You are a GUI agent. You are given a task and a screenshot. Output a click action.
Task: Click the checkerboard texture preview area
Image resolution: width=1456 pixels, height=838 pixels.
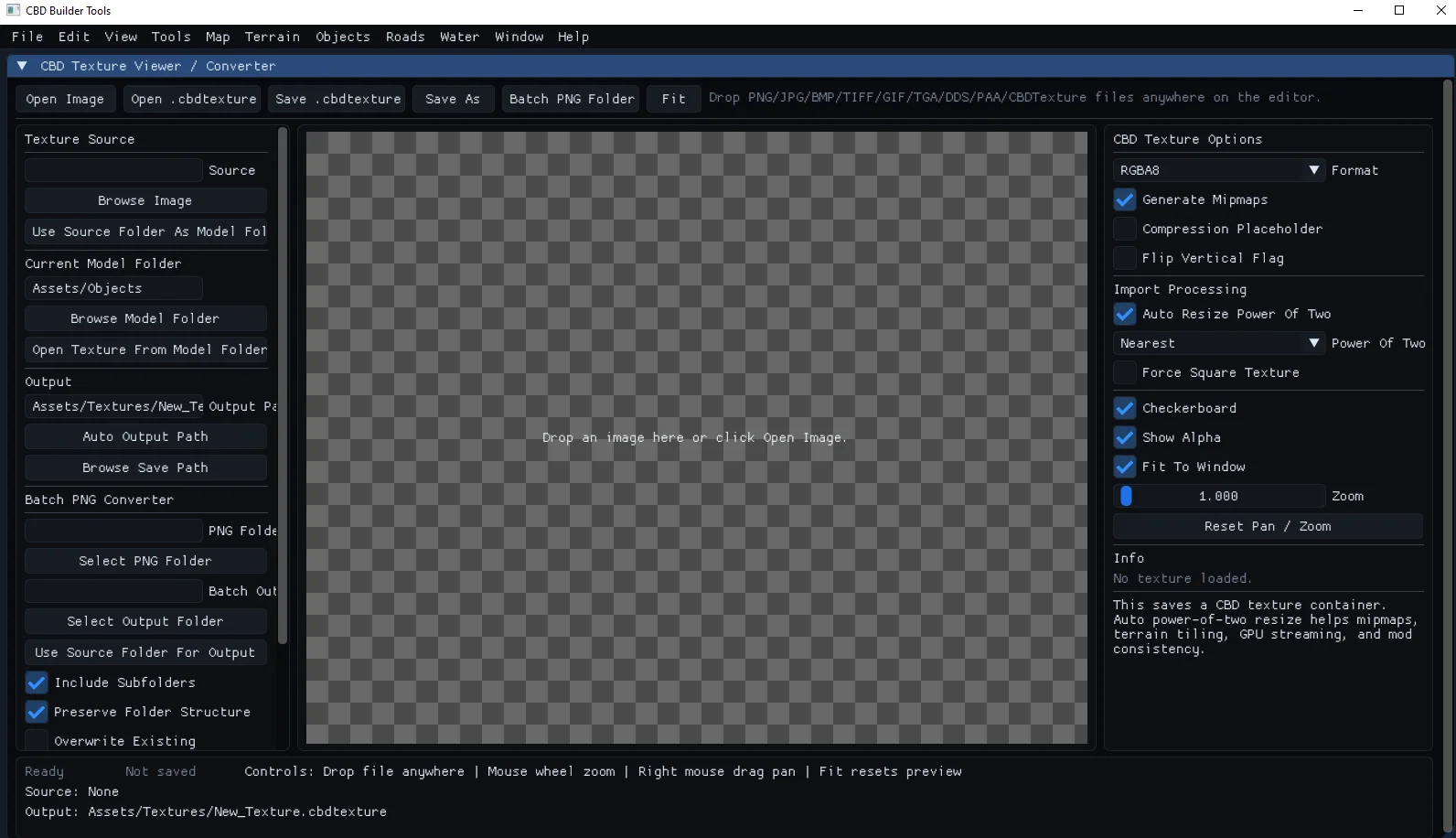696,437
